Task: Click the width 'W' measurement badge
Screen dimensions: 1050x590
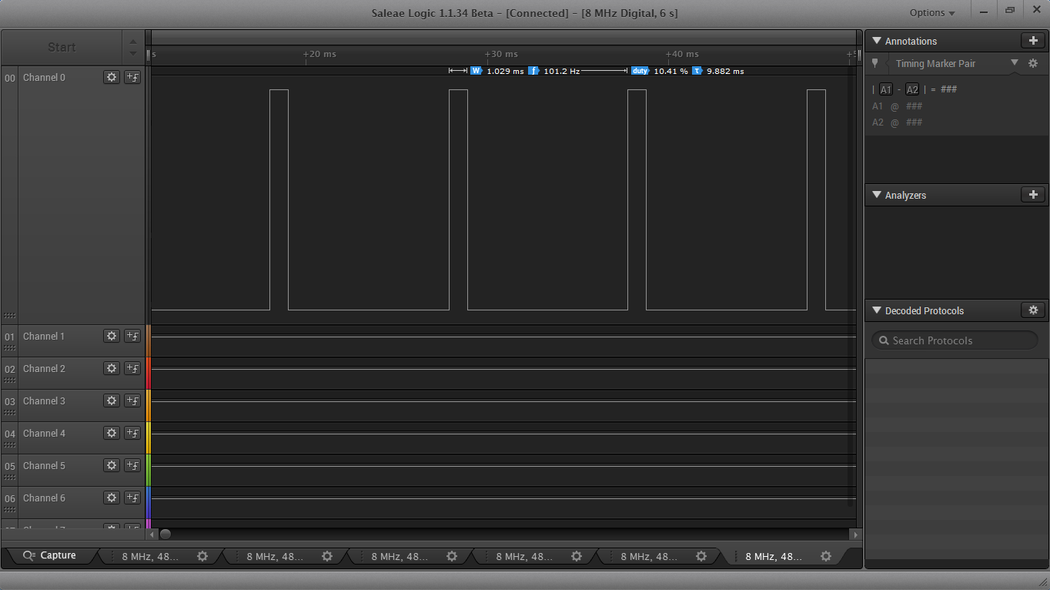Action: tap(476, 70)
